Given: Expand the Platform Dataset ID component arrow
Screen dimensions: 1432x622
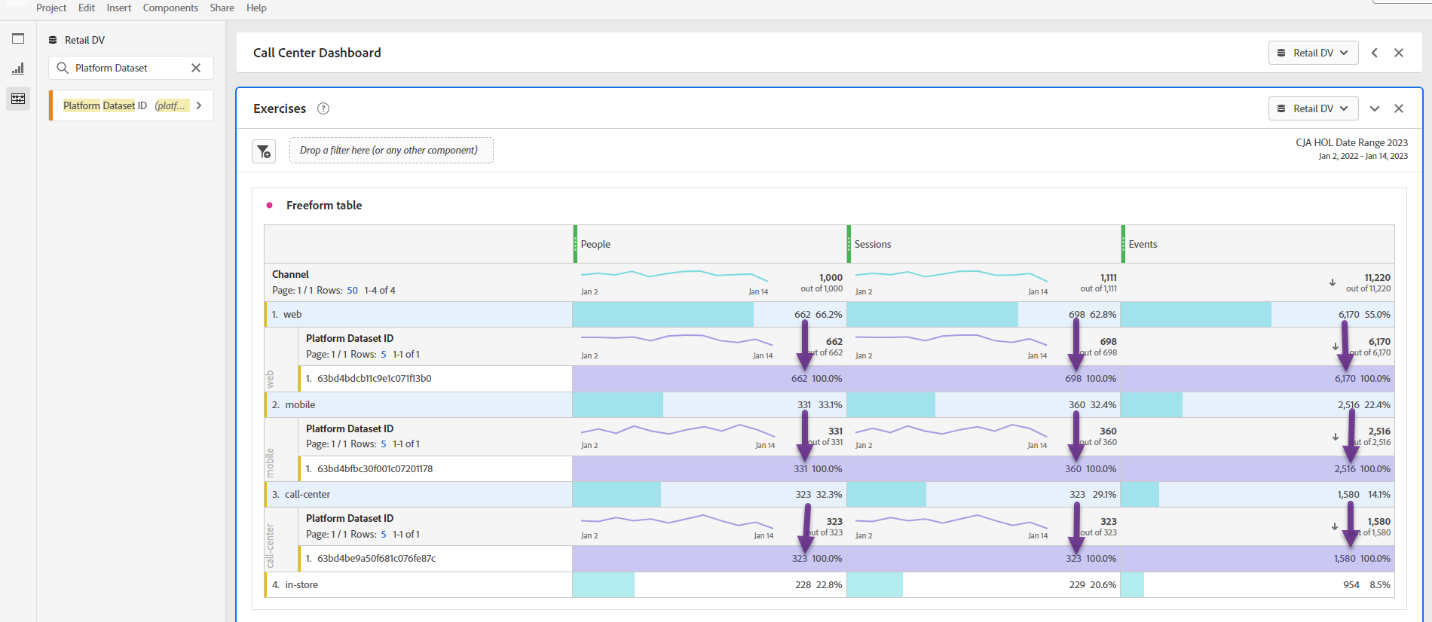Looking at the screenshot, I should [199, 105].
